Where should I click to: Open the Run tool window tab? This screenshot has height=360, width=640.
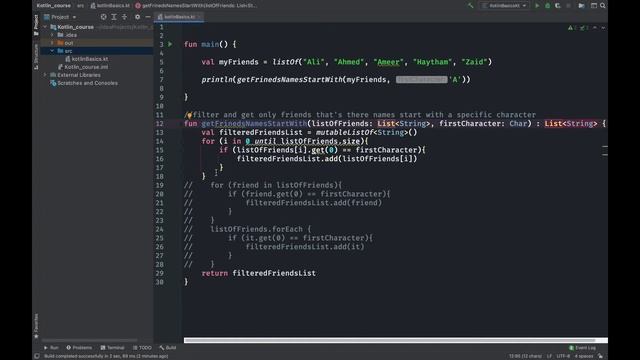click(x=51, y=348)
